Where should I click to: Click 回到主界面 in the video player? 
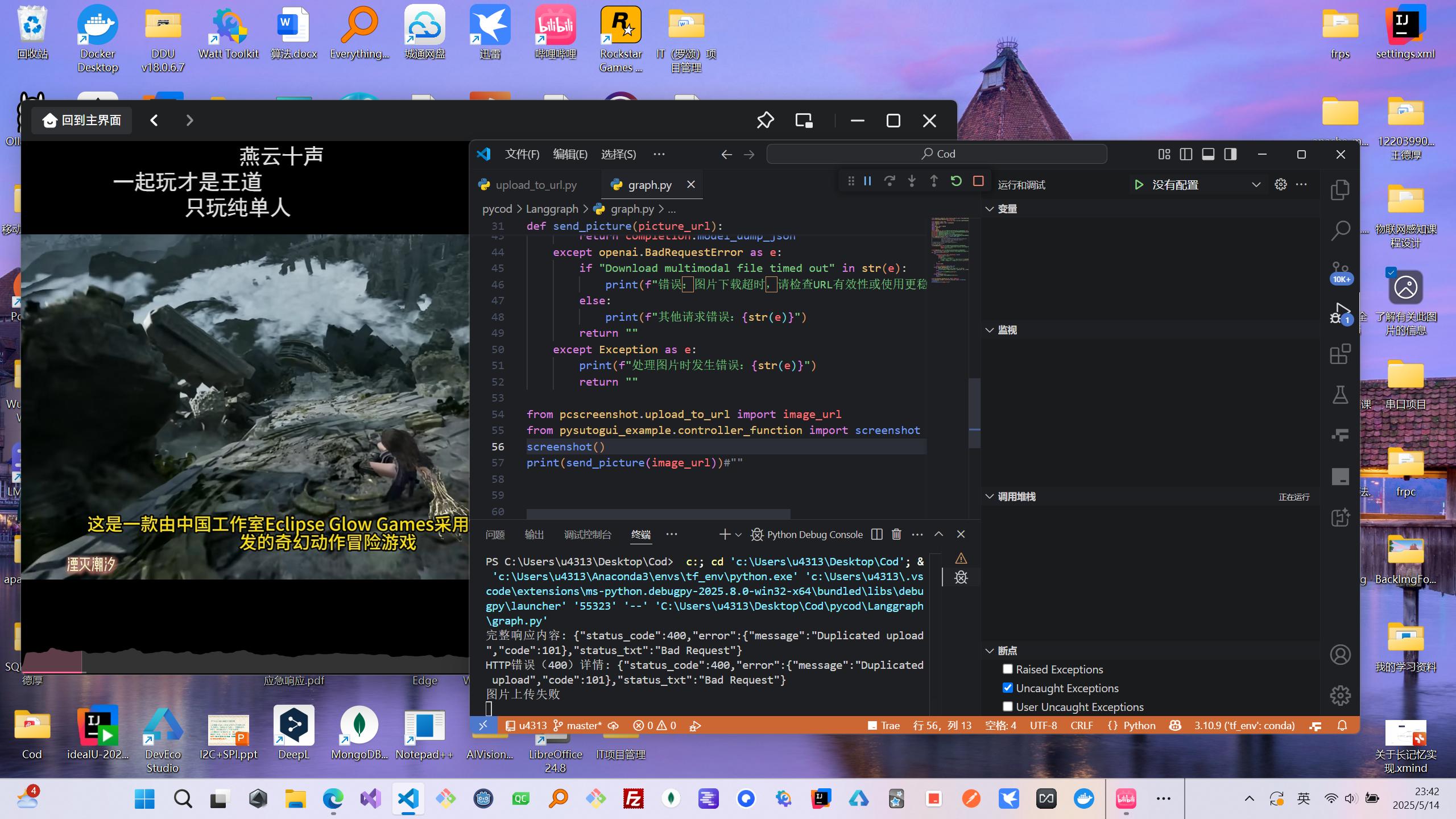[82, 121]
